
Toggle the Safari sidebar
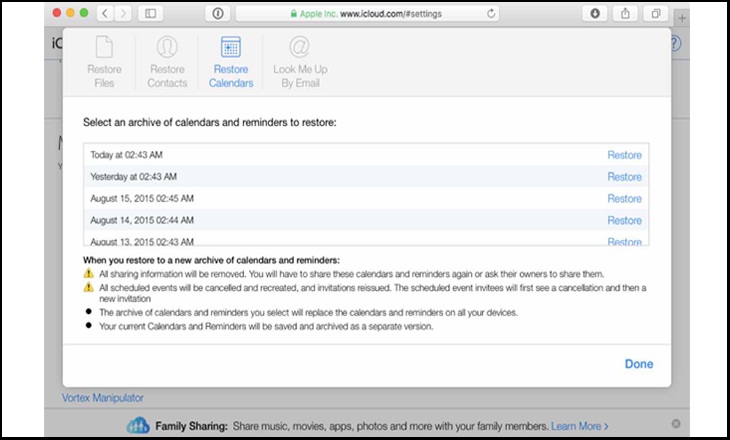point(150,14)
